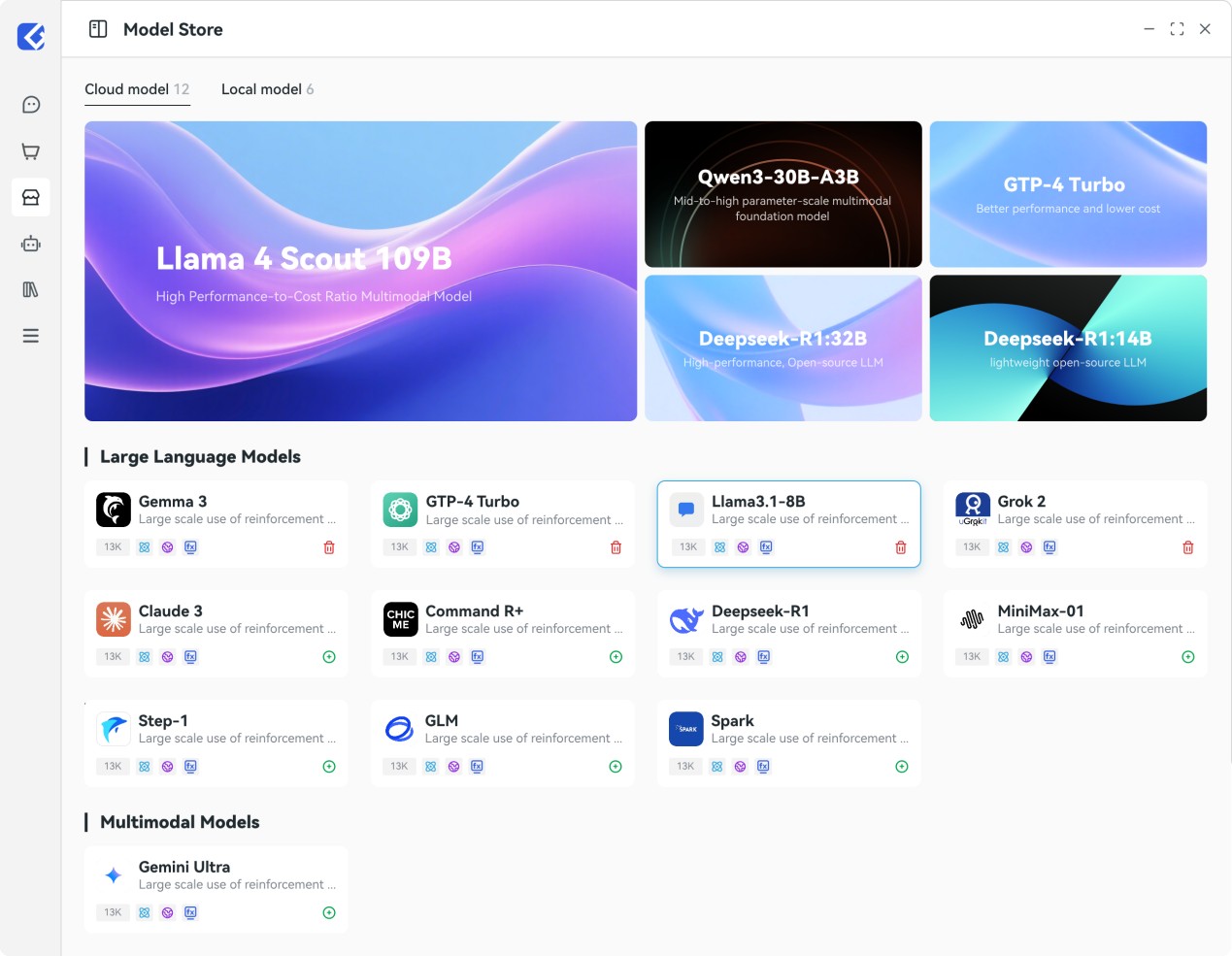The image size is (1232, 956).
Task: Open the Llama 4 Scout 109B banner
Action: point(360,270)
